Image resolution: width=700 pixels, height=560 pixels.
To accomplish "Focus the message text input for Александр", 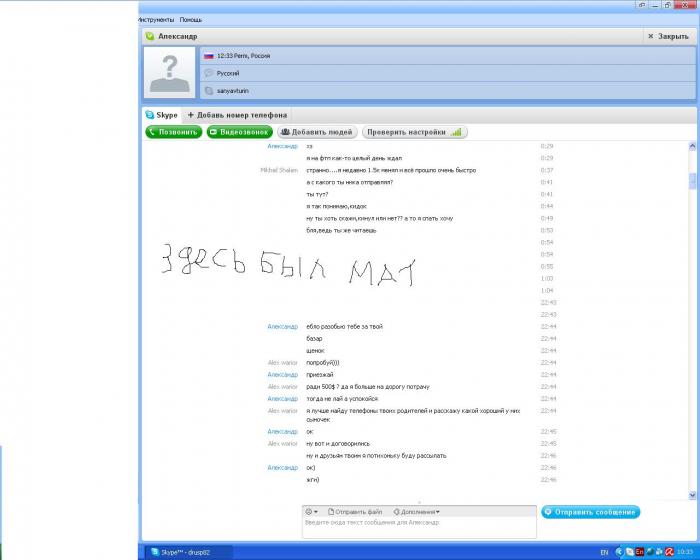I will point(419,528).
